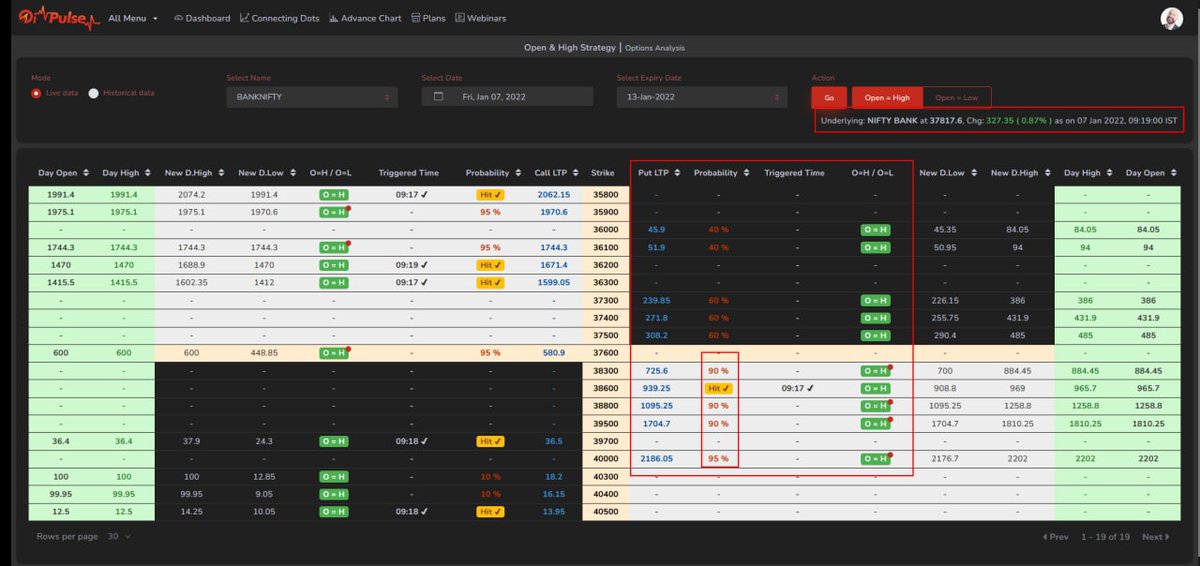Click Call LTP value 580.9
Viewport: 1200px width, 566px height.
tap(553, 352)
